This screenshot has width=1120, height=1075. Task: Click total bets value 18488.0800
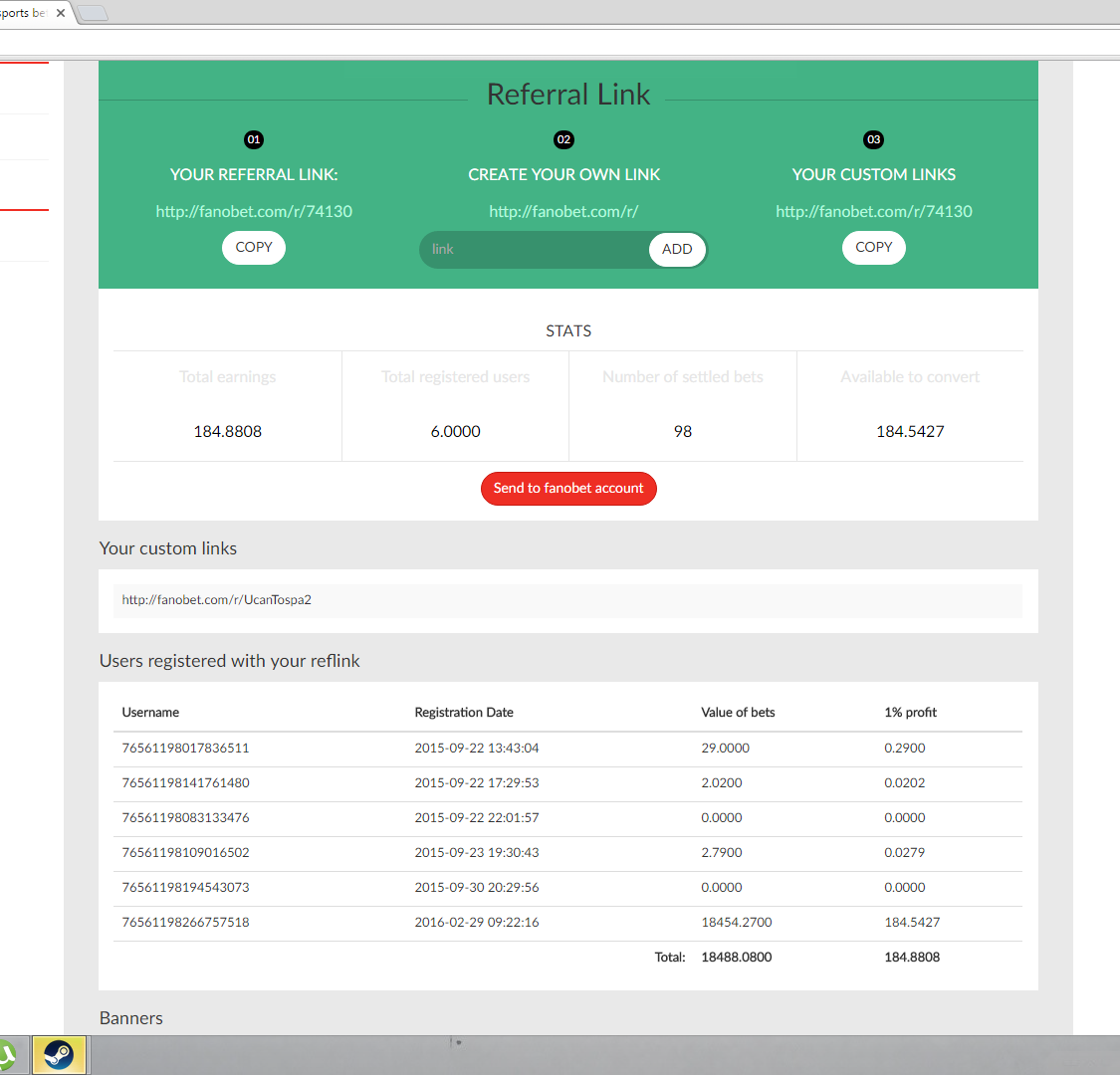(x=737, y=958)
